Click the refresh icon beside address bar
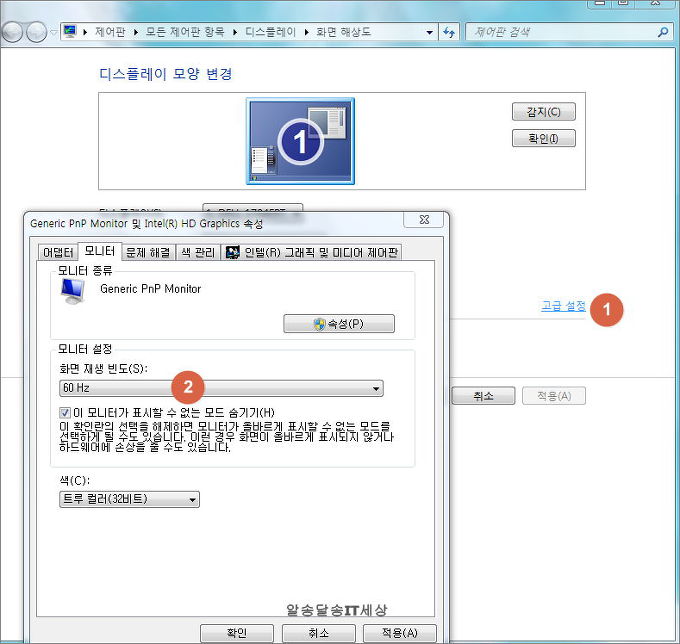680x644 pixels. click(x=449, y=32)
